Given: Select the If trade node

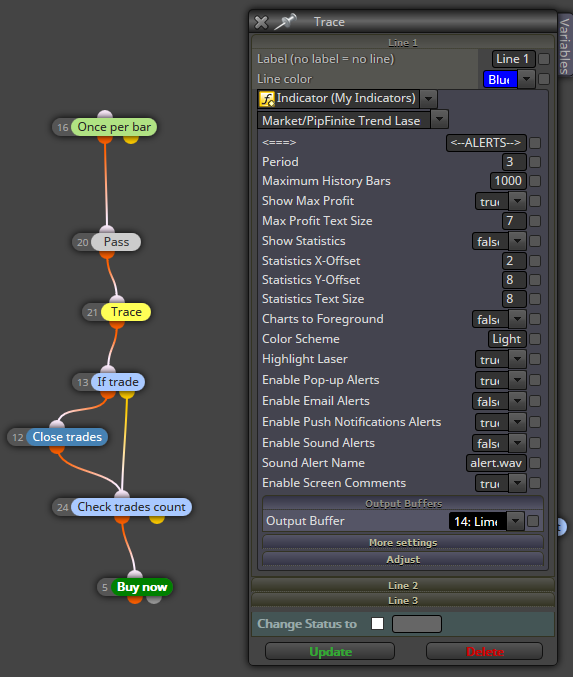Looking at the screenshot, I should 118,382.
